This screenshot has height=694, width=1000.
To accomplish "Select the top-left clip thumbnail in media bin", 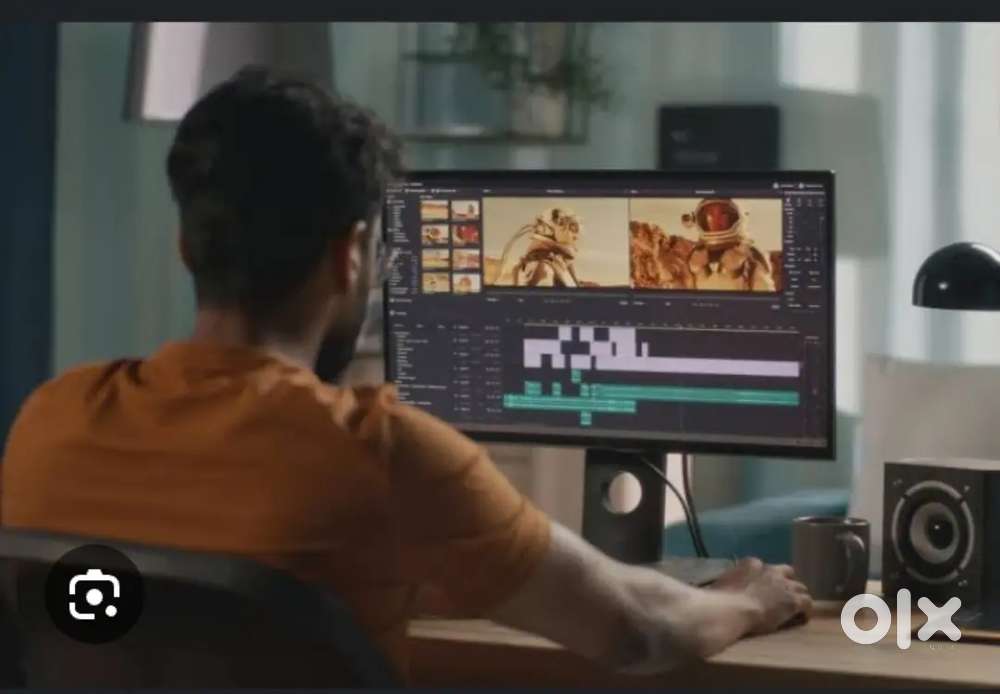I will [435, 210].
